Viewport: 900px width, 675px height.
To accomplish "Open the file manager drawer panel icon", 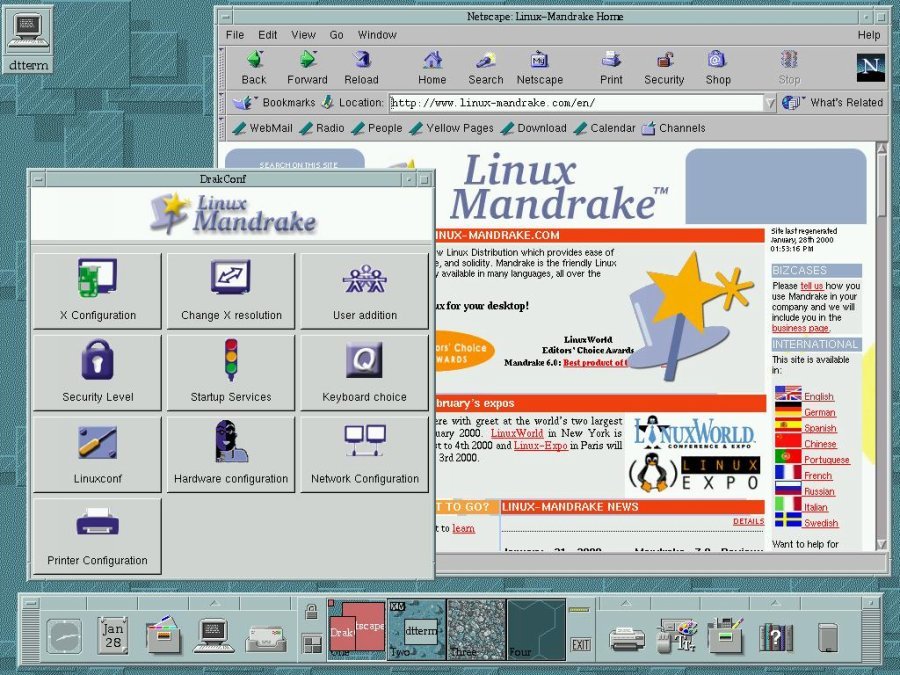I will click(x=164, y=635).
